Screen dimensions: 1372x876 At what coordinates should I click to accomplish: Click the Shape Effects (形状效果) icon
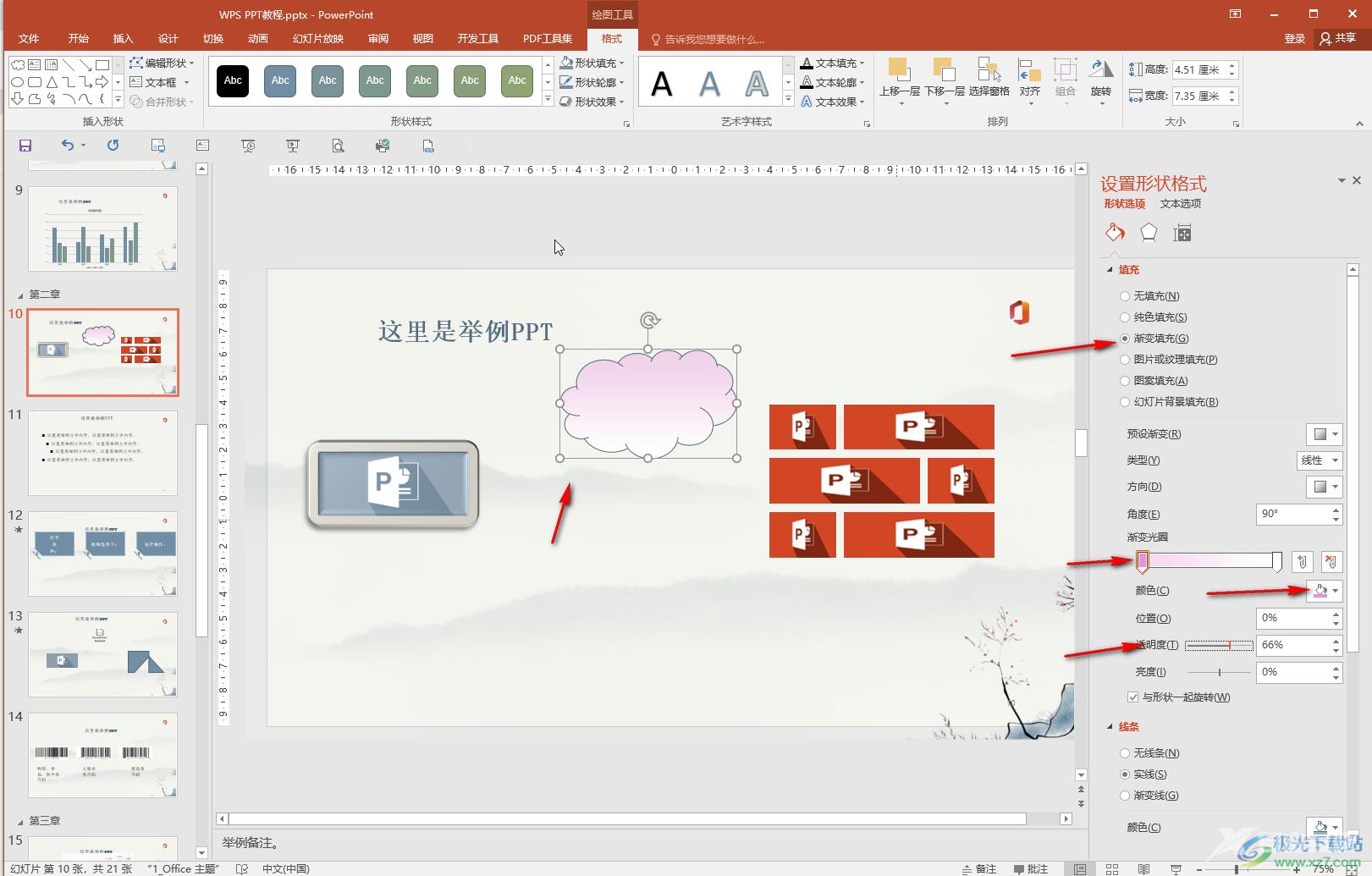coord(566,102)
